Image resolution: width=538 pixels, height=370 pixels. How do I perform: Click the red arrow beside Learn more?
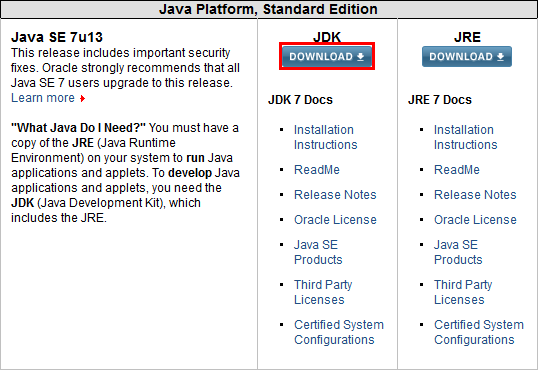pos(82,99)
